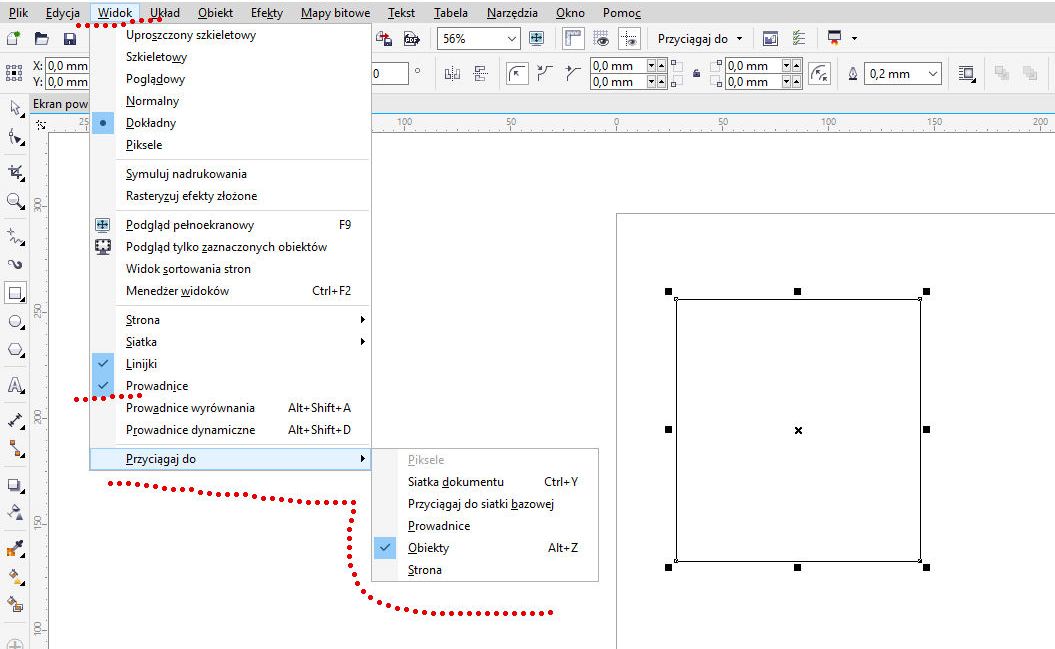The height and width of the screenshot is (649, 1055).
Task: Click the rectangle's center X marker
Action: coord(798,430)
